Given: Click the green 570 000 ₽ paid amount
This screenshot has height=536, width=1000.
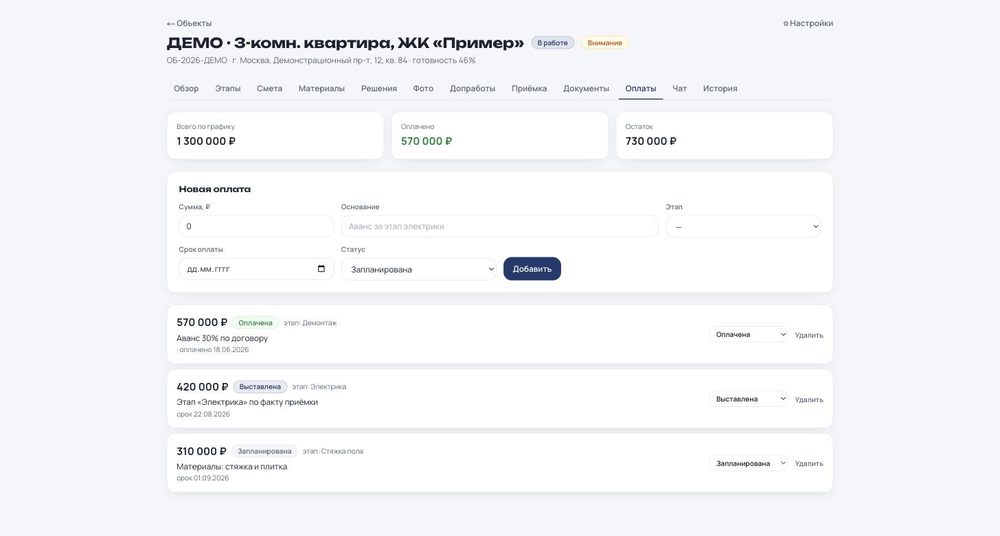Looking at the screenshot, I should [x=427, y=141].
